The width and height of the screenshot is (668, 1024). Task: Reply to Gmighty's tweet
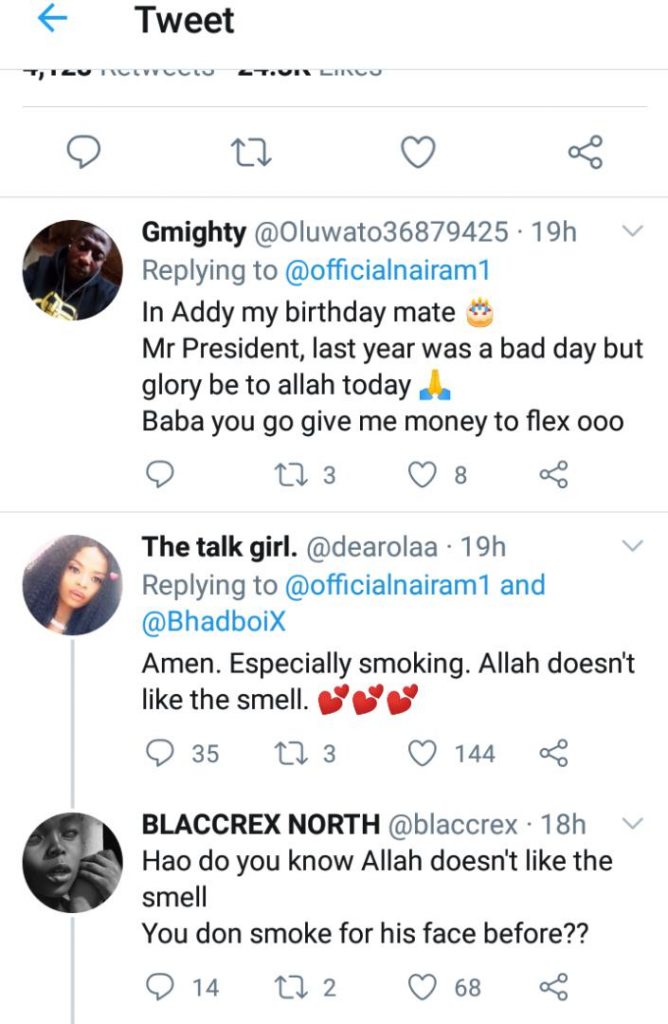(160, 475)
